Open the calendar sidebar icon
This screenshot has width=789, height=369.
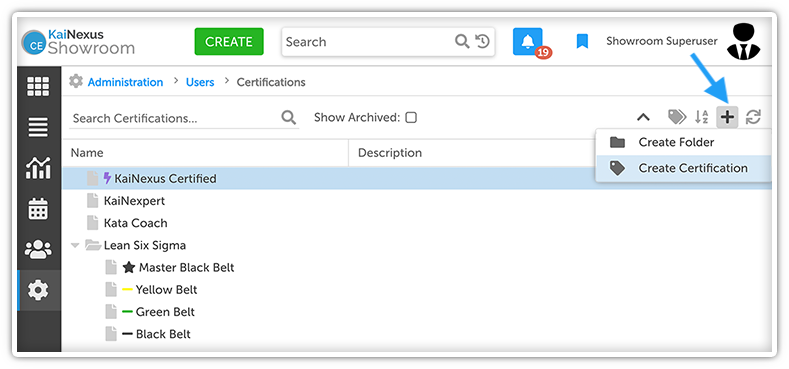coord(38,208)
